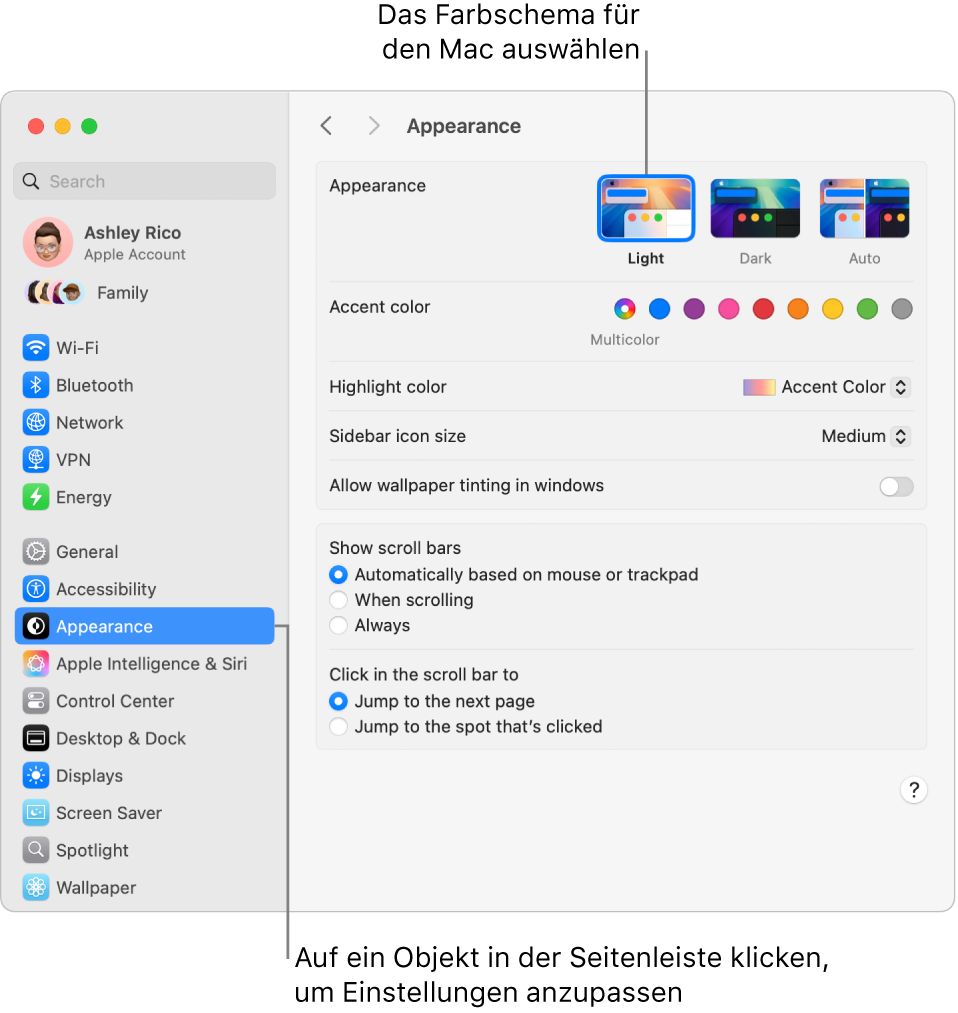Viewport: 958px width, 1013px height.
Task: Click the Help question mark button
Action: [913, 790]
